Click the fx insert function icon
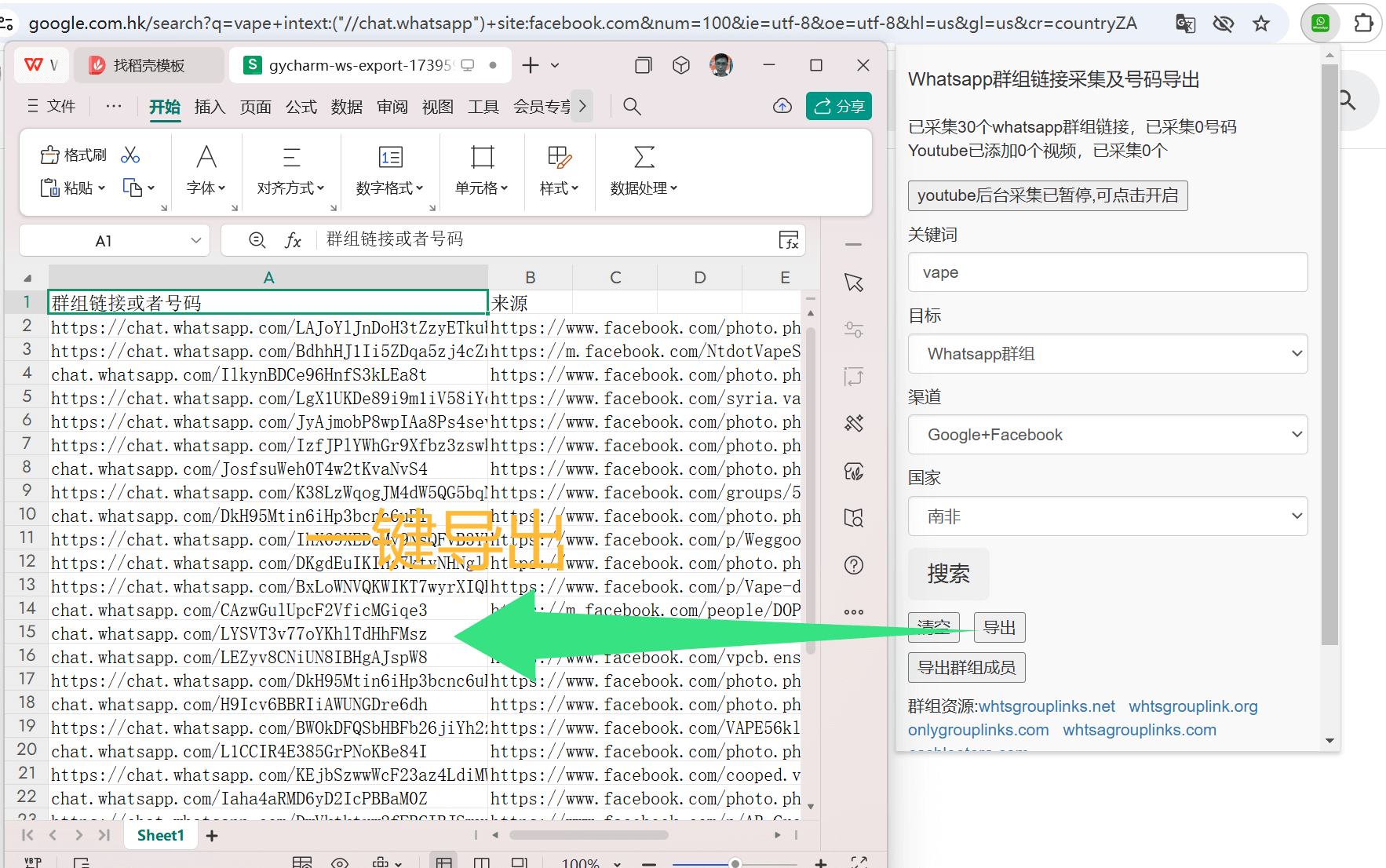Screen dimensions: 1386x868 coord(293,240)
